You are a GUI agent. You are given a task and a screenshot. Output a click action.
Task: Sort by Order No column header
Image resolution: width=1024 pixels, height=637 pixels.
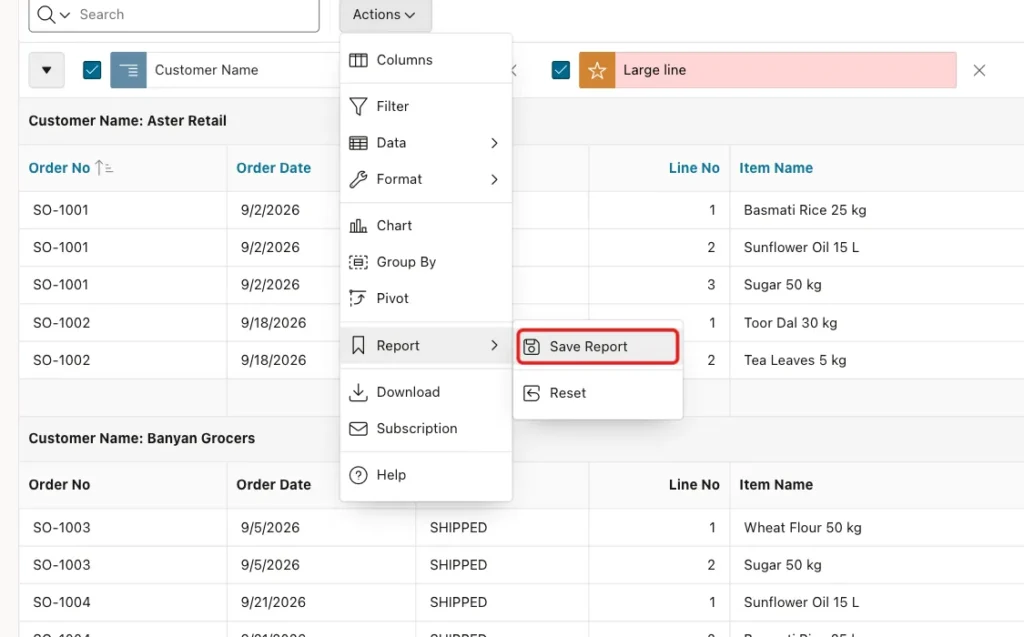click(x=59, y=168)
